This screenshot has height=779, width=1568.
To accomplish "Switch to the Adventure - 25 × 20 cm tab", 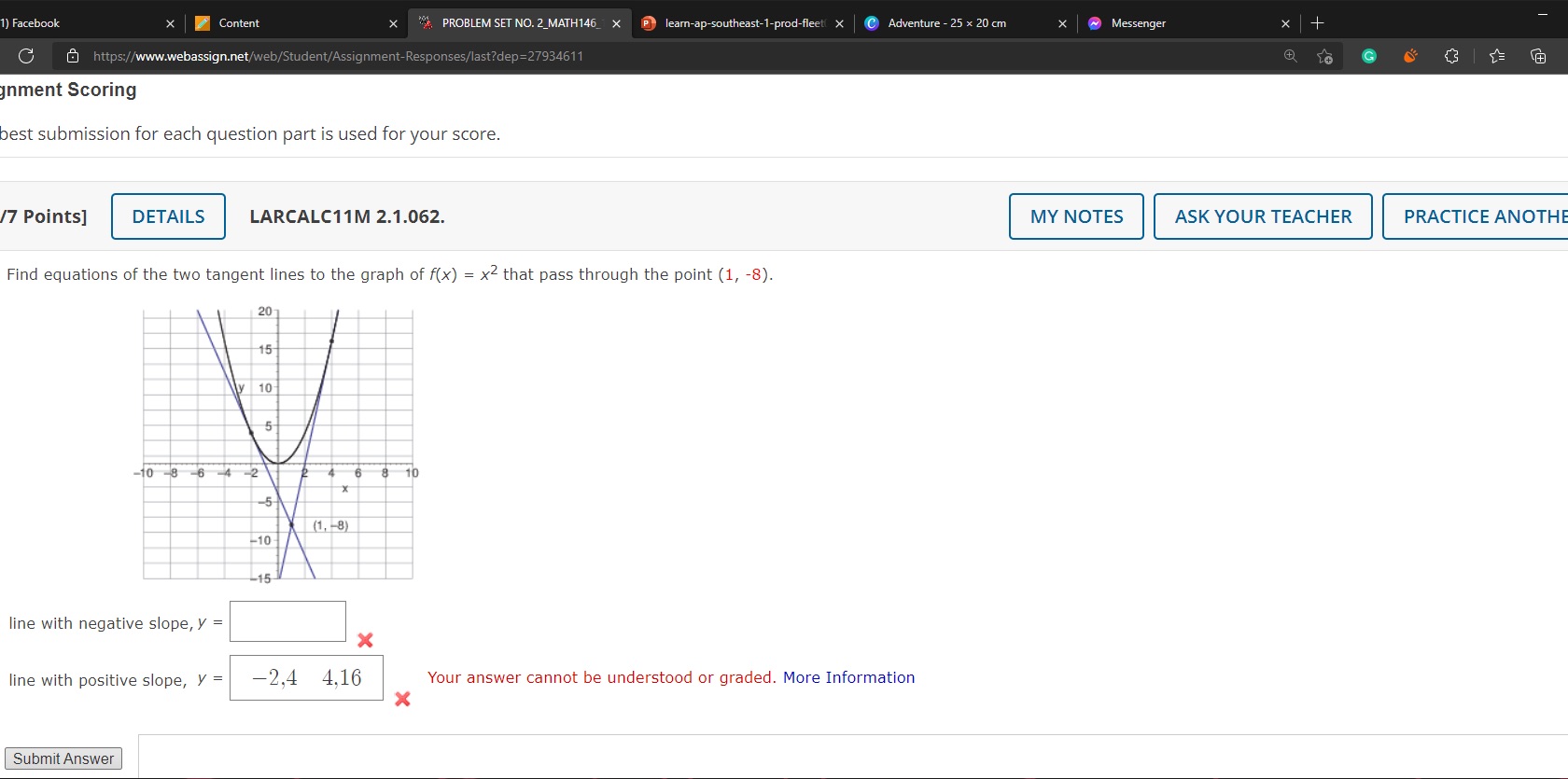I will 966,23.
